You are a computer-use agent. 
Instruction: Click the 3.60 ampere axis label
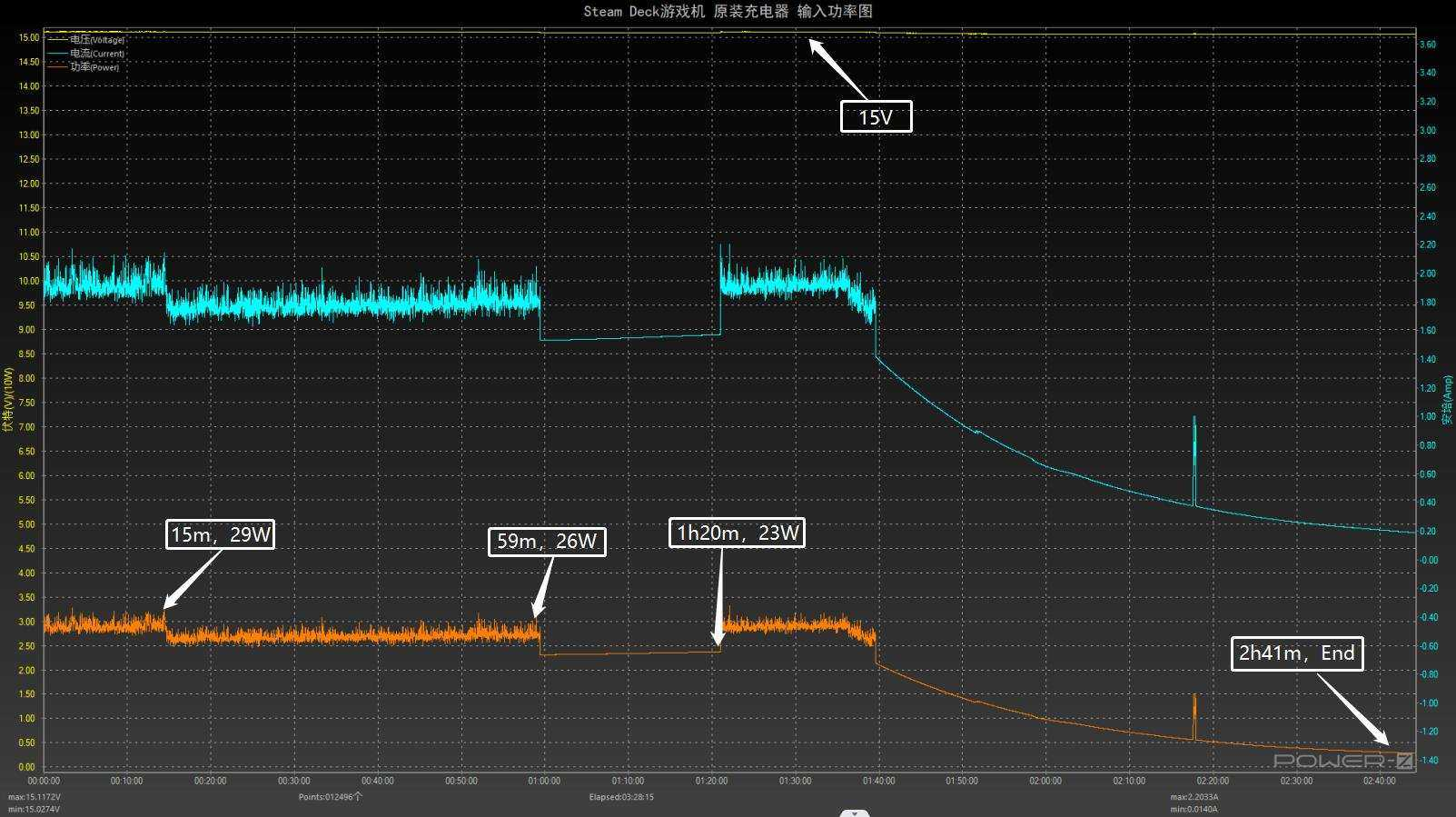[1428, 45]
